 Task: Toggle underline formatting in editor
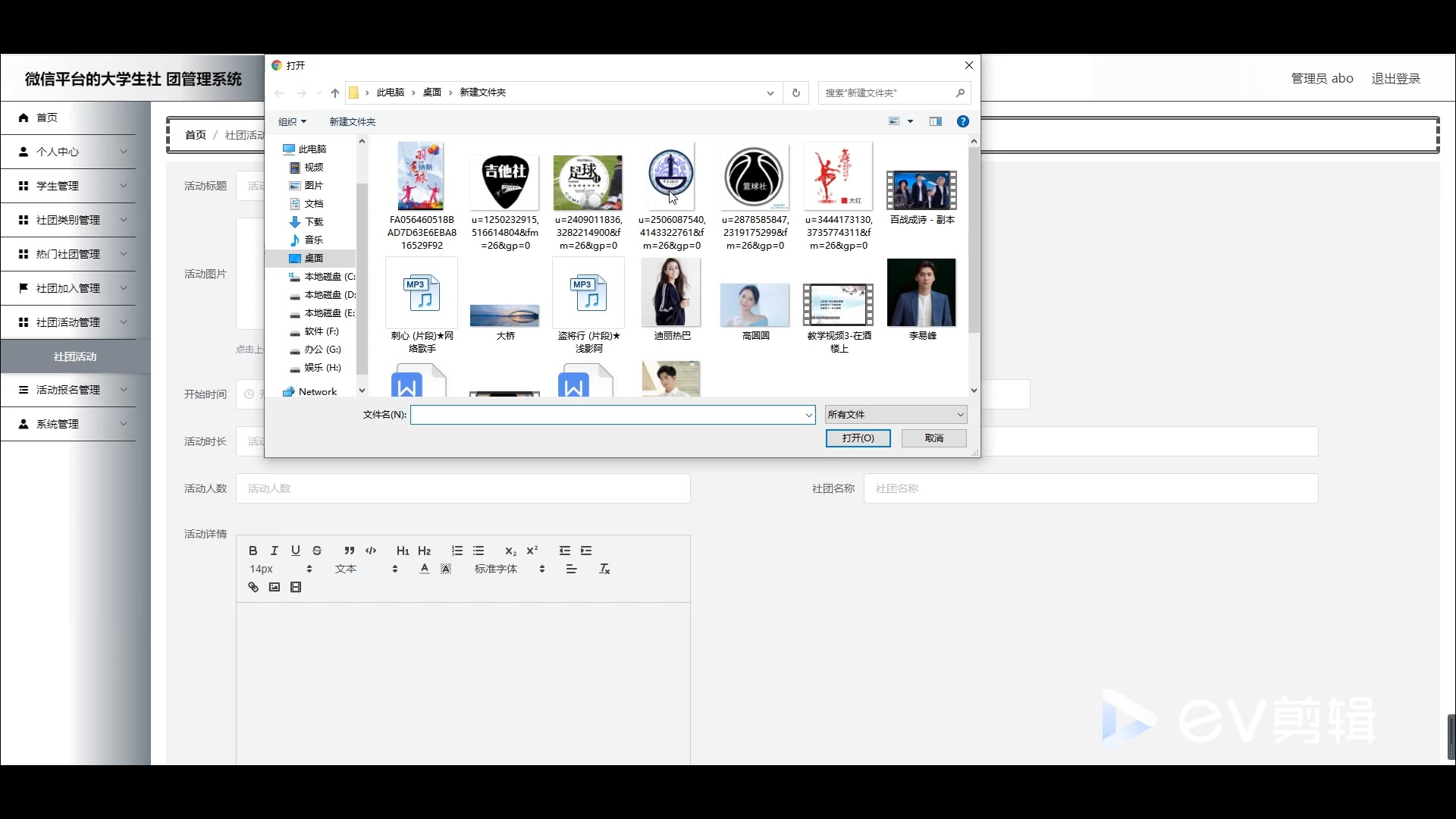point(296,551)
